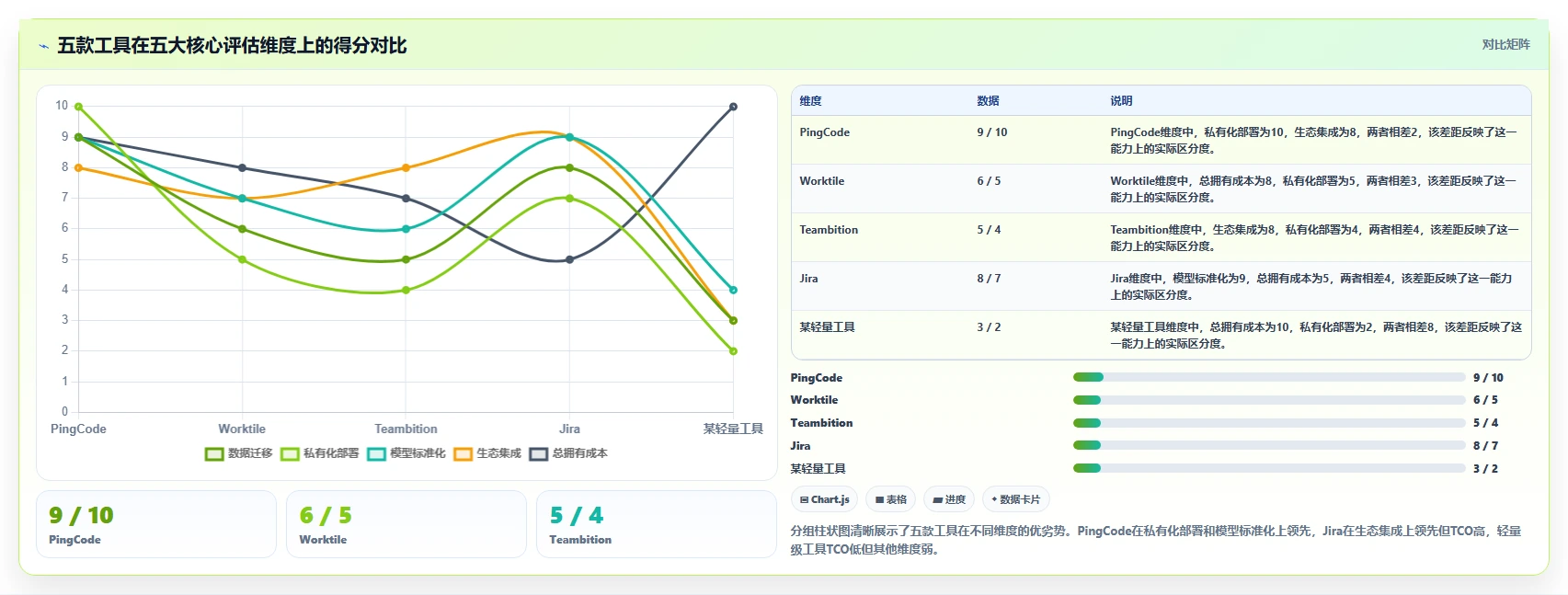Click the 8 / 7 value beside Jira progress bar
The image size is (1568, 595).
[x=1485, y=445]
